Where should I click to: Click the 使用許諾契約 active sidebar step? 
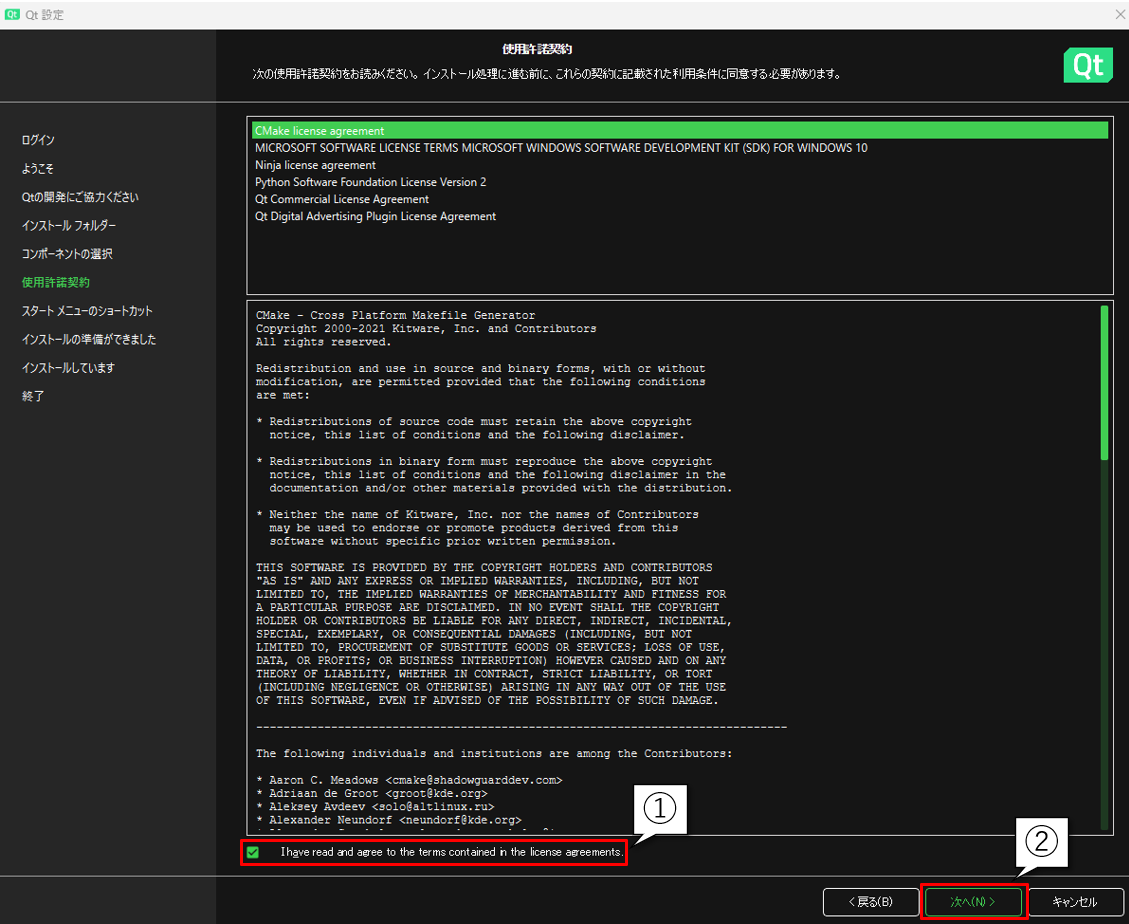click(x=56, y=283)
